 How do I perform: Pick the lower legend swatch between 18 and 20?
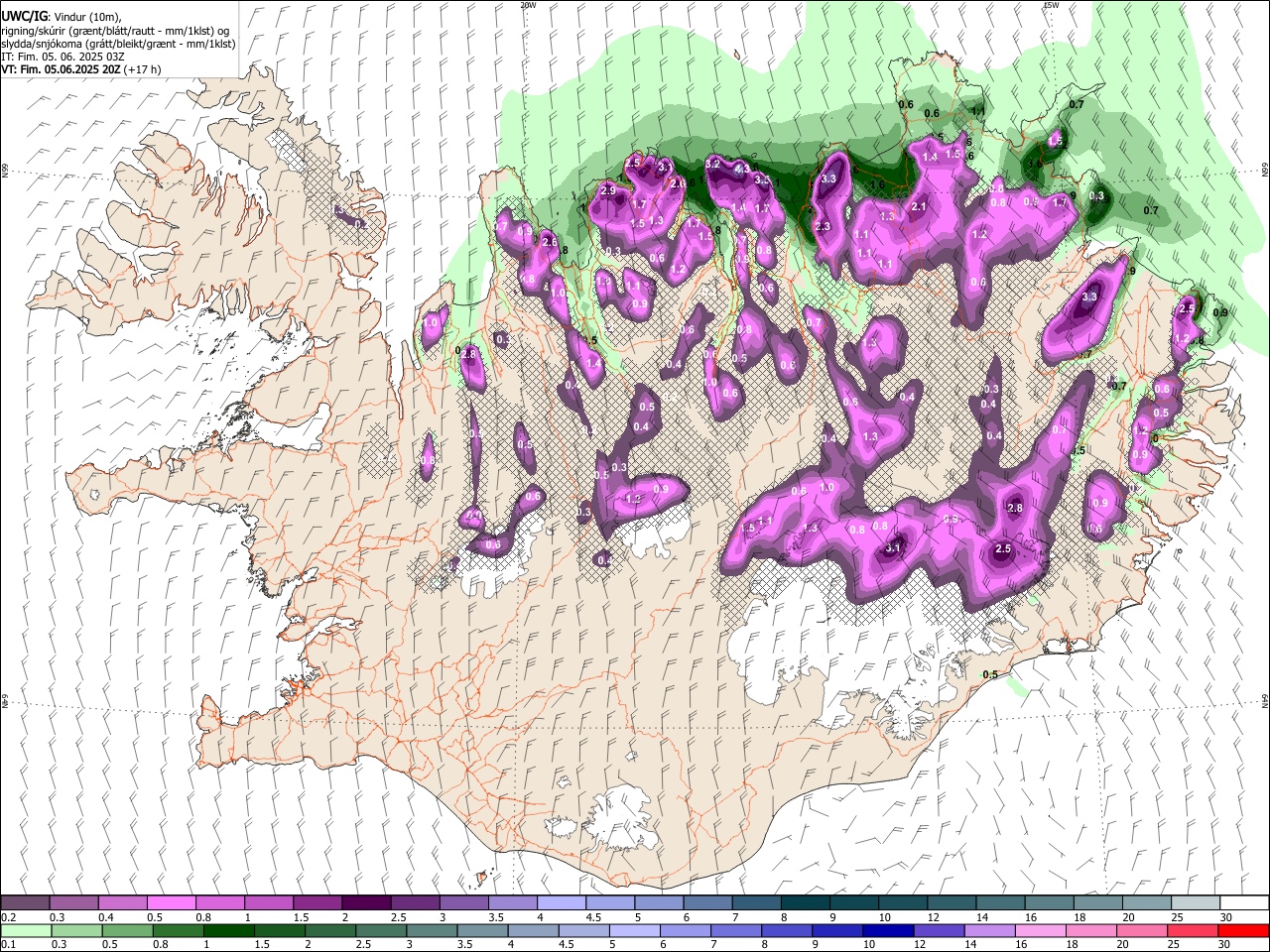pyautogui.click(x=1092, y=931)
